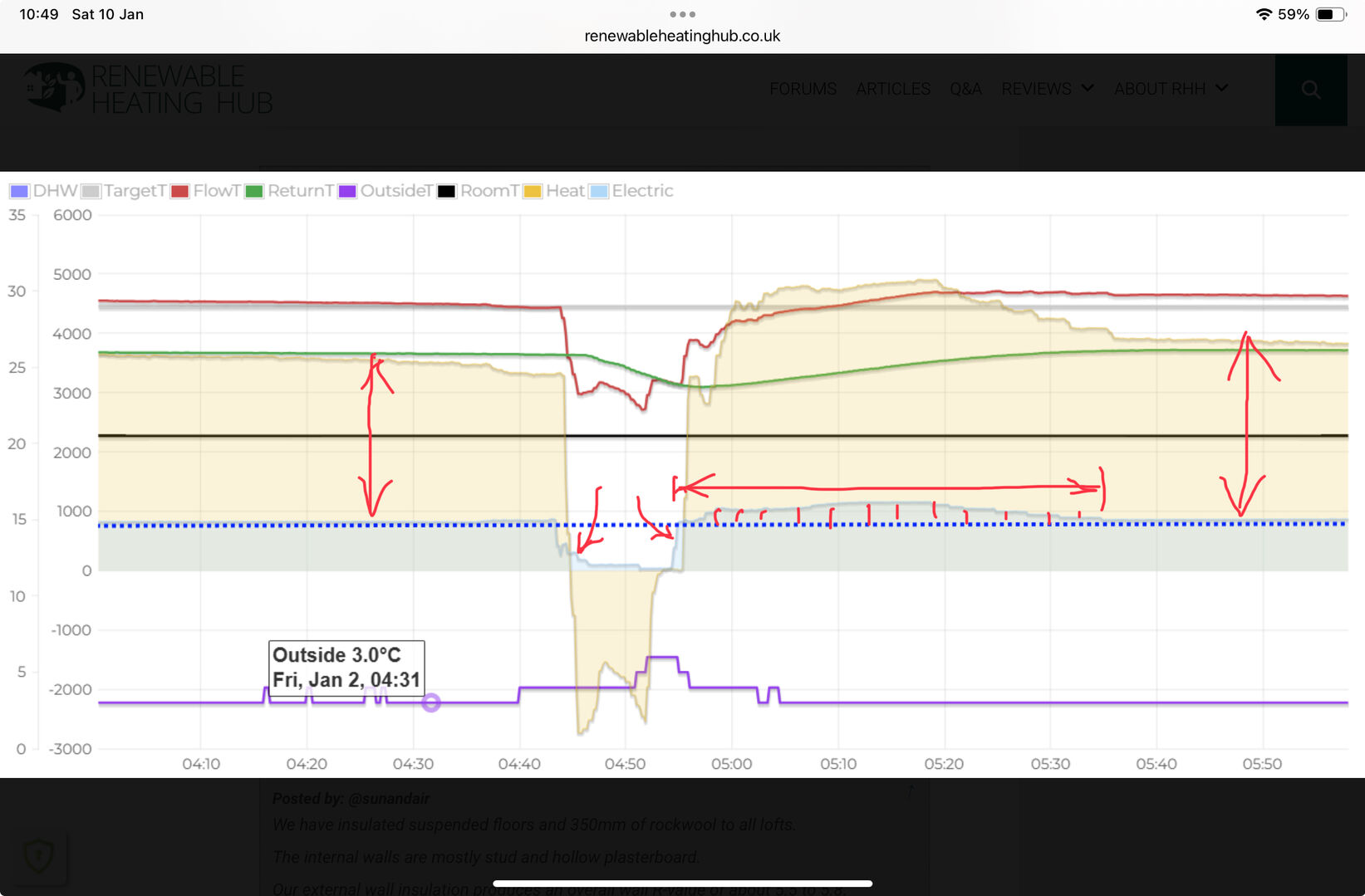
Task: Click the shield privacy badge icon
Action: click(x=40, y=856)
